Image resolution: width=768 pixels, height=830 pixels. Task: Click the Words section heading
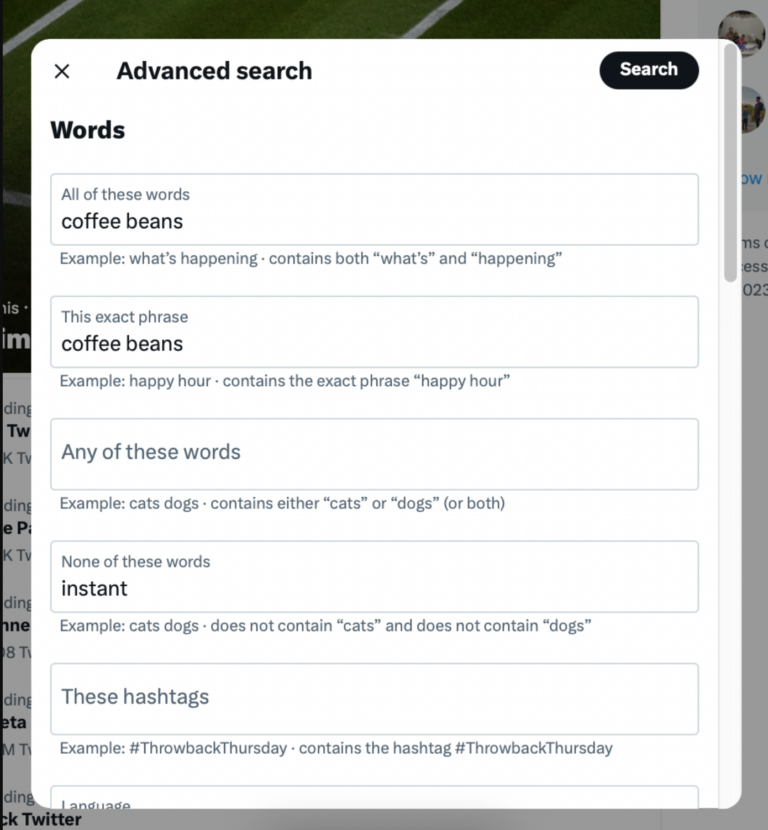(x=86, y=130)
